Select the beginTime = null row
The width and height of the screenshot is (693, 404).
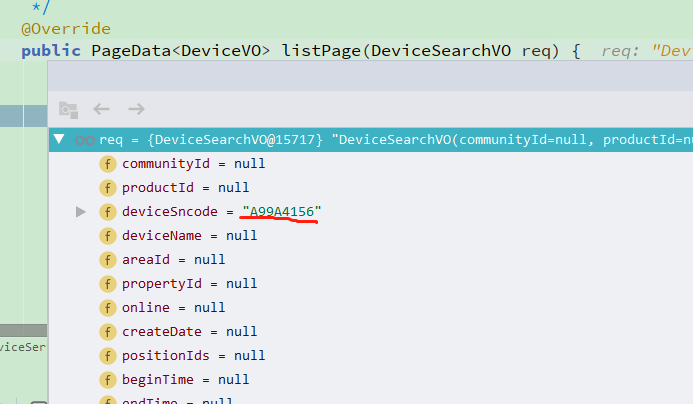click(371, 380)
